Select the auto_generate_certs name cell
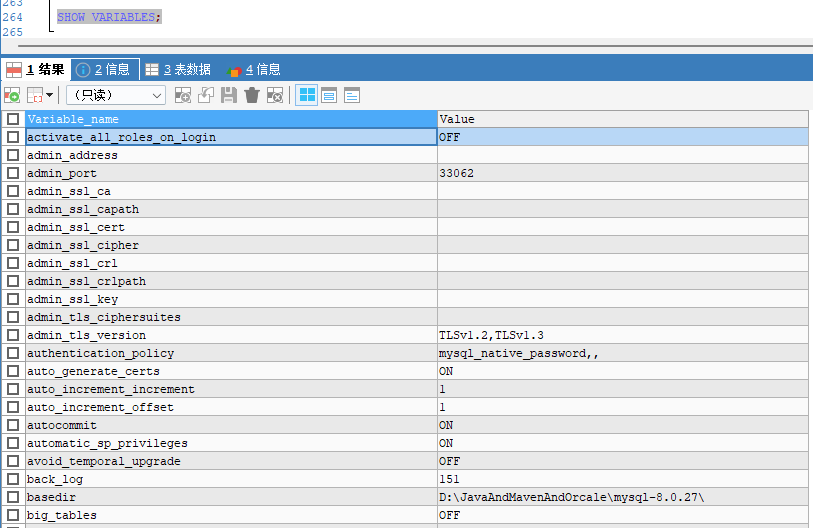This screenshot has width=813, height=528. 231,371
